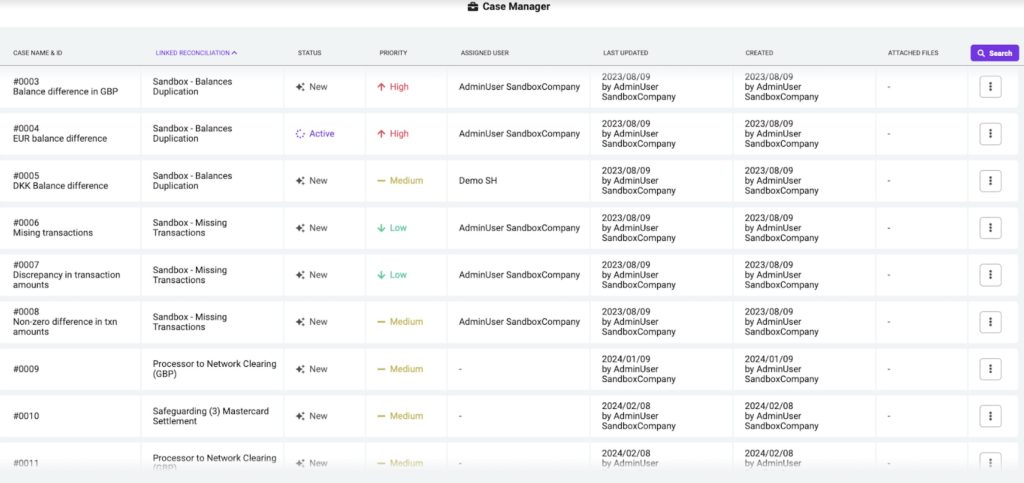
Task: Open the actions menu for case #0006
Action: point(990,228)
